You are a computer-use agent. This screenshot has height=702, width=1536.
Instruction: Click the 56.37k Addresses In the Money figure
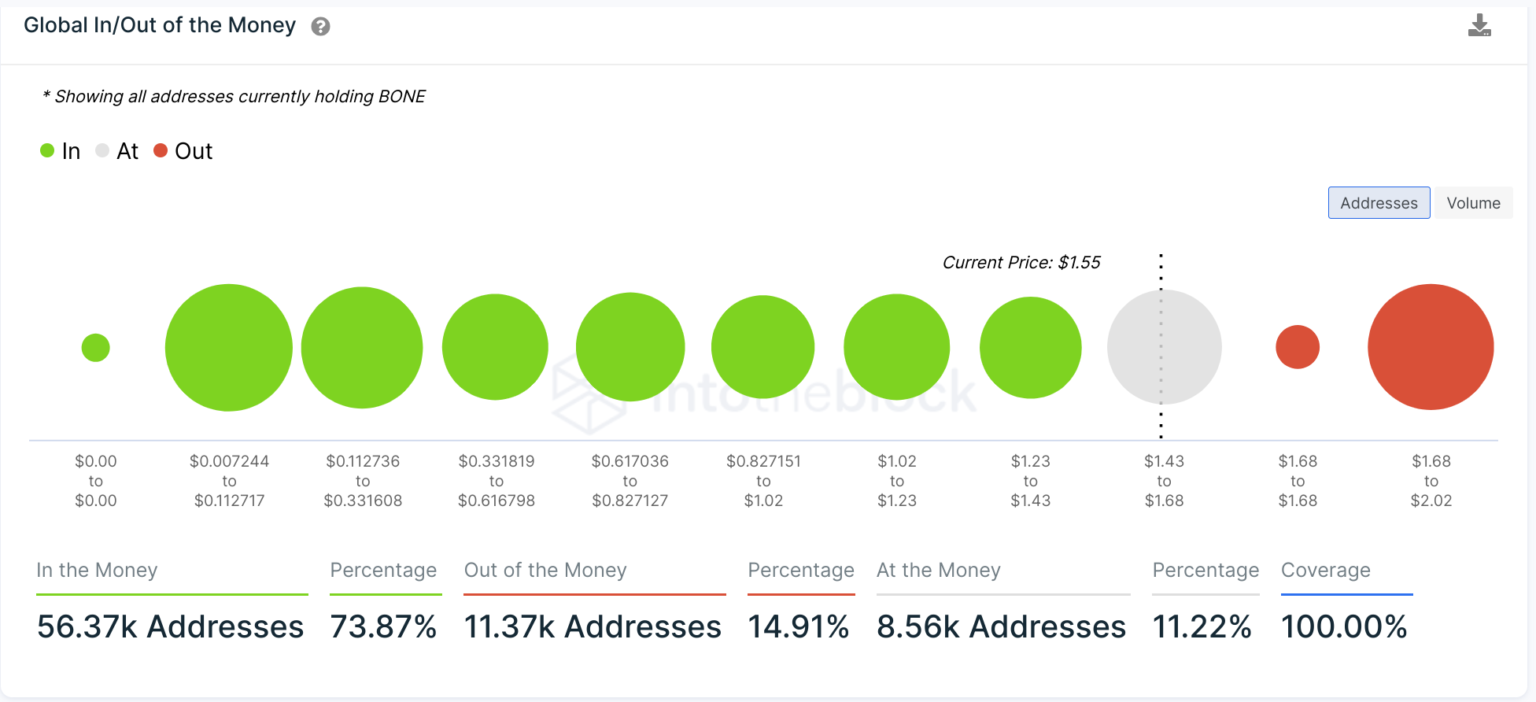(170, 627)
